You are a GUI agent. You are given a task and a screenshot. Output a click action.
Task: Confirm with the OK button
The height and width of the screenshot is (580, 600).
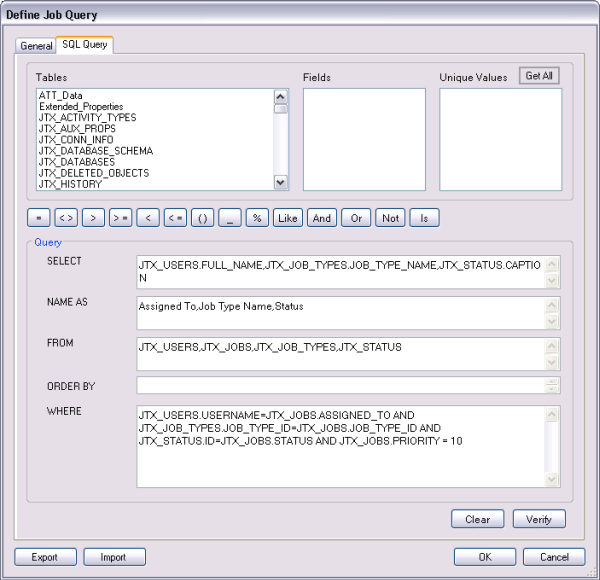tap(485, 557)
